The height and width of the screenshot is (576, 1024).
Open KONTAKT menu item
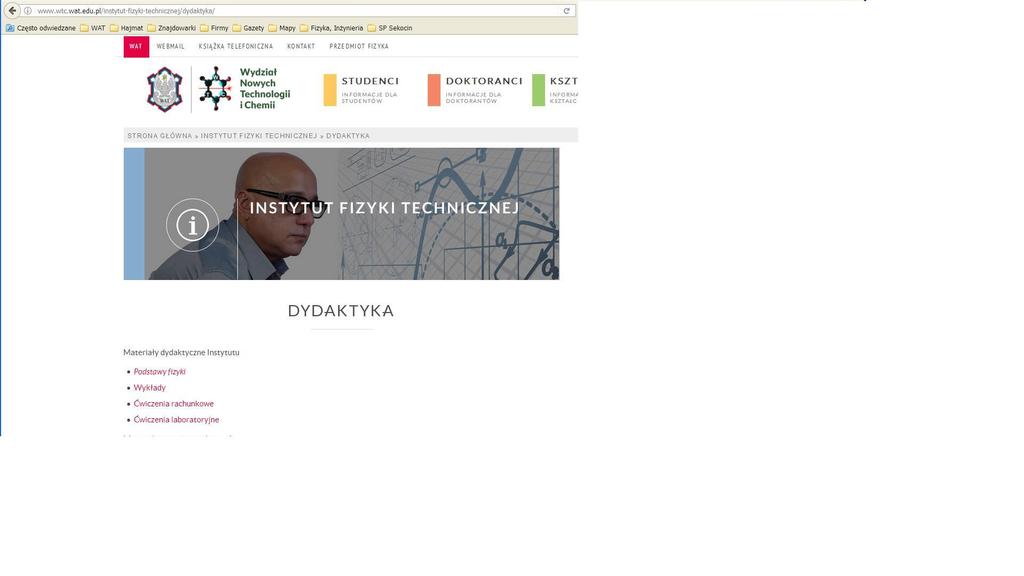[x=301, y=46]
